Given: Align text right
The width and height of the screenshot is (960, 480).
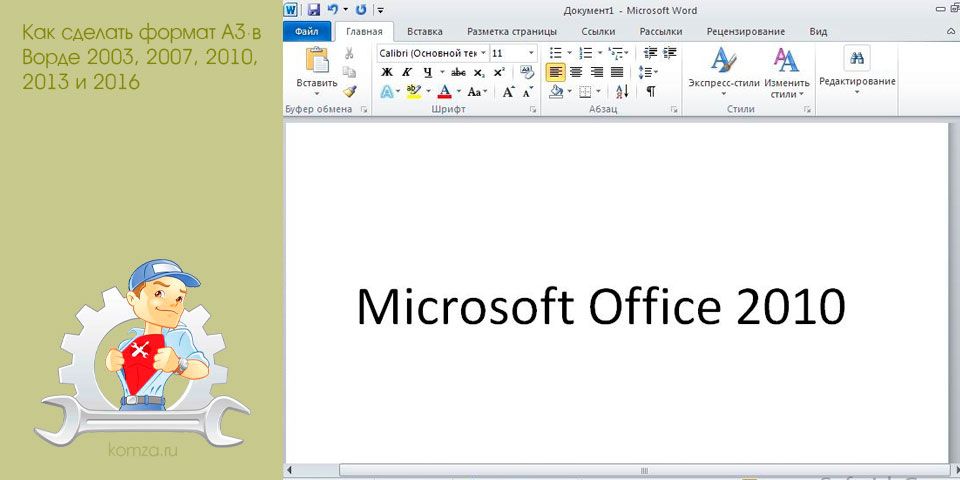Looking at the screenshot, I should [x=596, y=72].
